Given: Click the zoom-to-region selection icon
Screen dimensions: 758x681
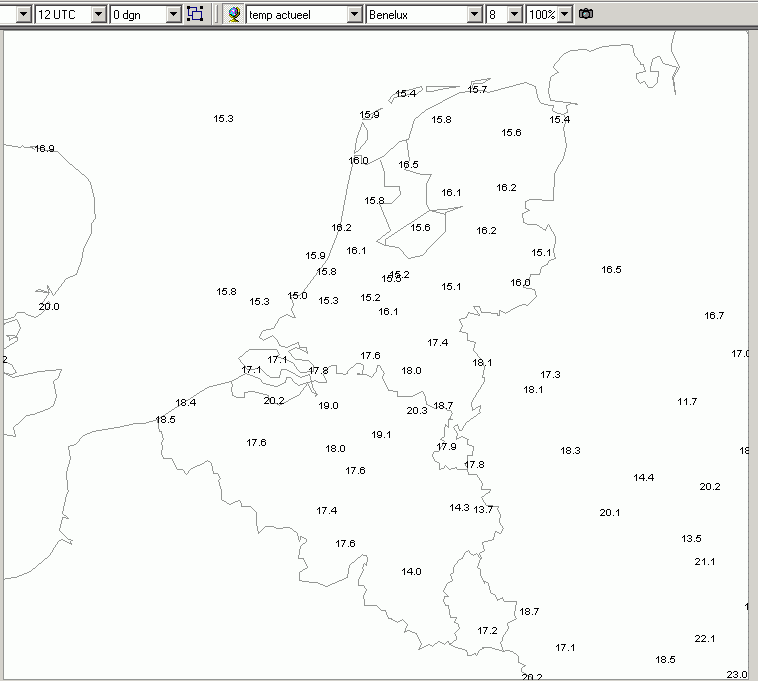Looking at the screenshot, I should (195, 14).
